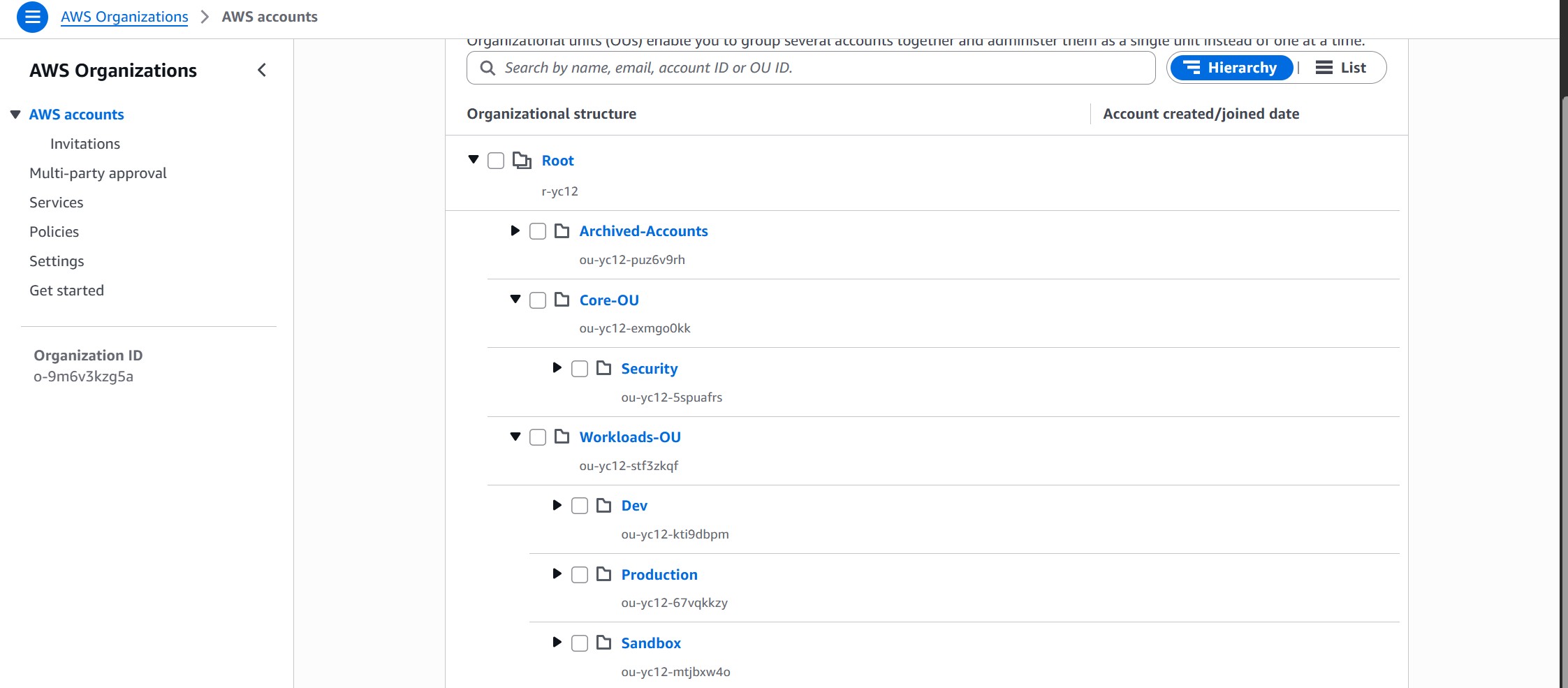
Task: Click the Root ID text r-yc12
Action: click(x=560, y=191)
